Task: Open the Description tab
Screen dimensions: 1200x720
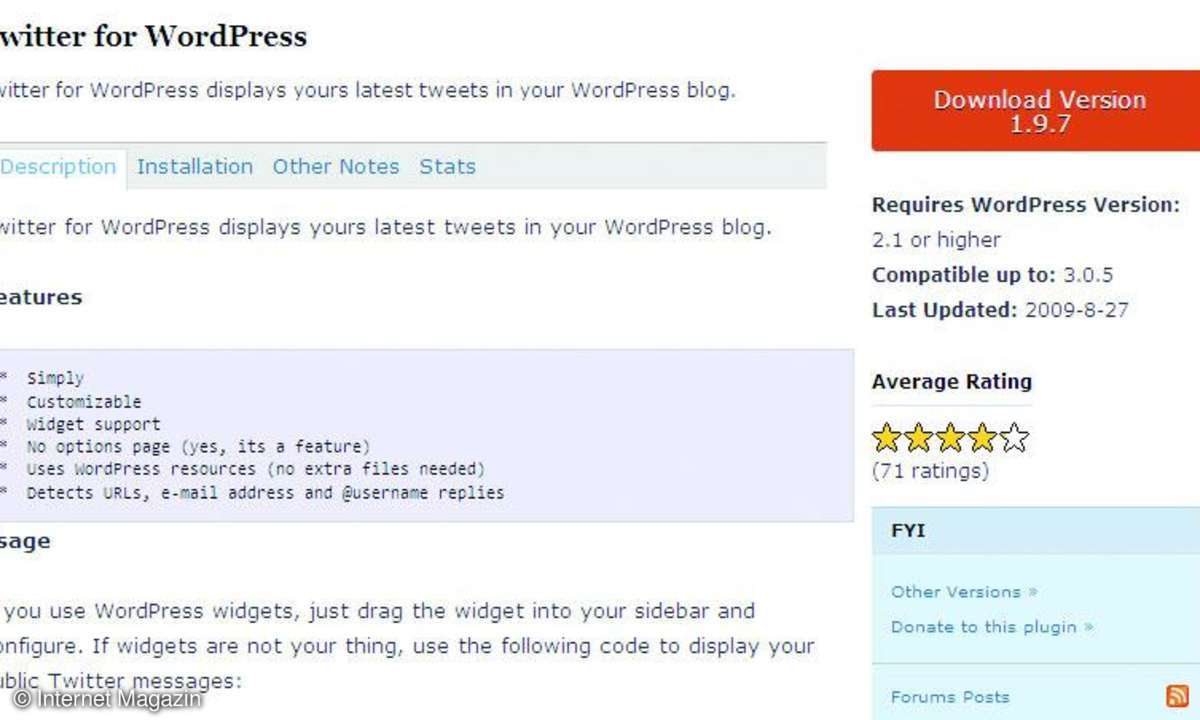Action: [x=60, y=167]
